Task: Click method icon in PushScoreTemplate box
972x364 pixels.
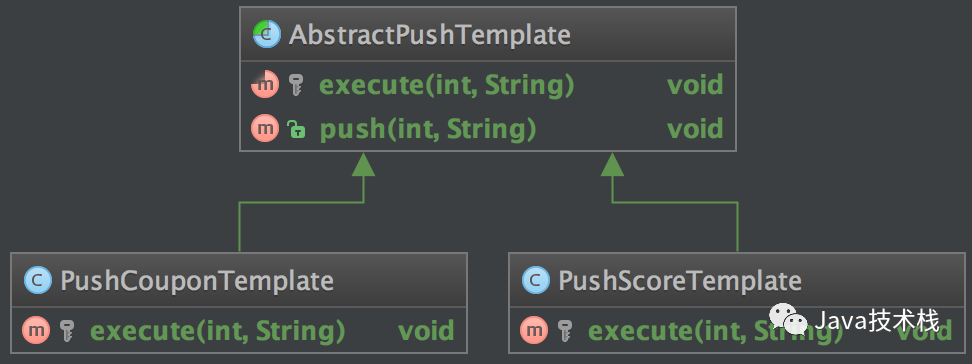Action: [534, 331]
